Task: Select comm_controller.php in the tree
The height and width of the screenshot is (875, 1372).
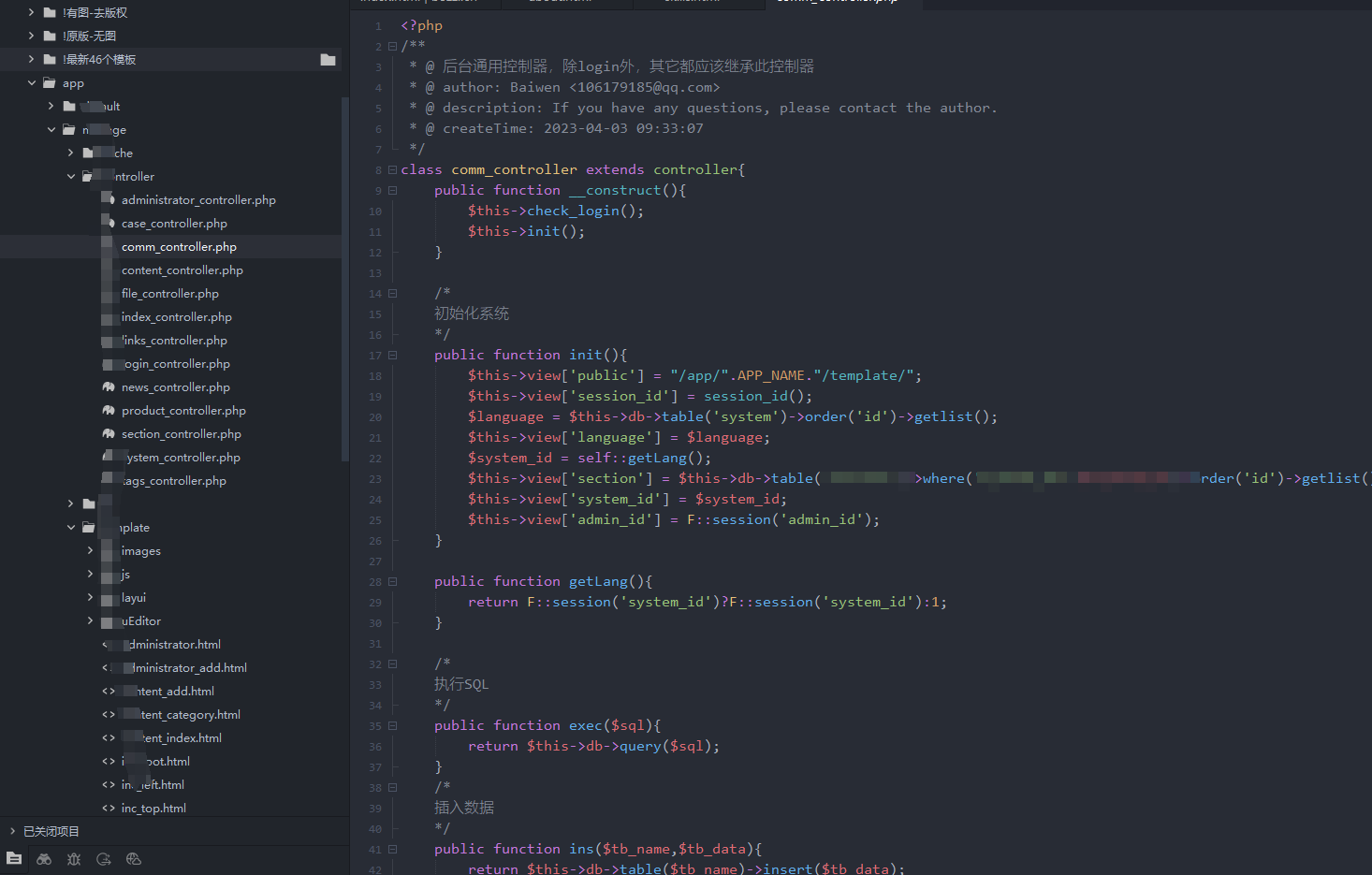Action: pos(179,246)
